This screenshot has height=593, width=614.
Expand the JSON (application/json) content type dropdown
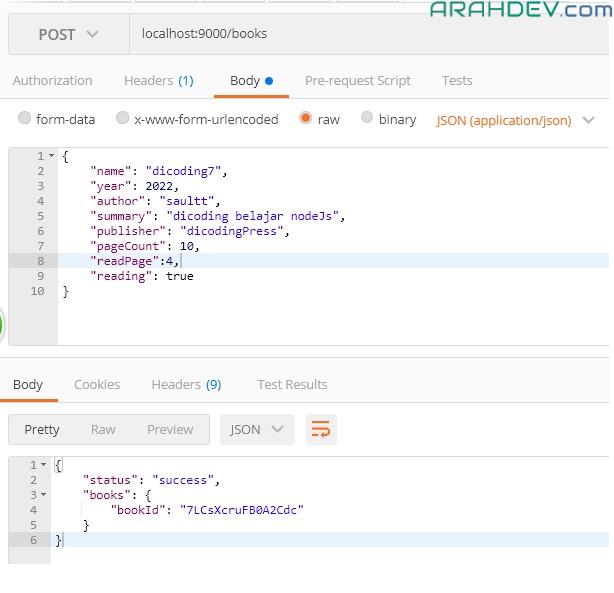[515, 120]
